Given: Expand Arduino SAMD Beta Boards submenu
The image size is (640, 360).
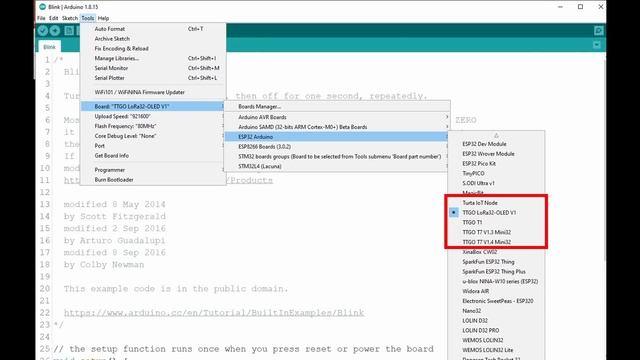Looking at the screenshot, I should tap(338, 127).
